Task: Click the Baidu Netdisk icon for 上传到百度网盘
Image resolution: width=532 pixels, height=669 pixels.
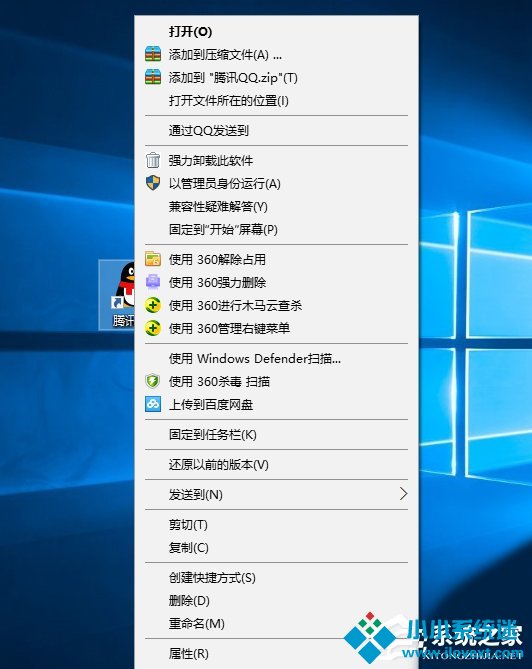Action: 153,404
